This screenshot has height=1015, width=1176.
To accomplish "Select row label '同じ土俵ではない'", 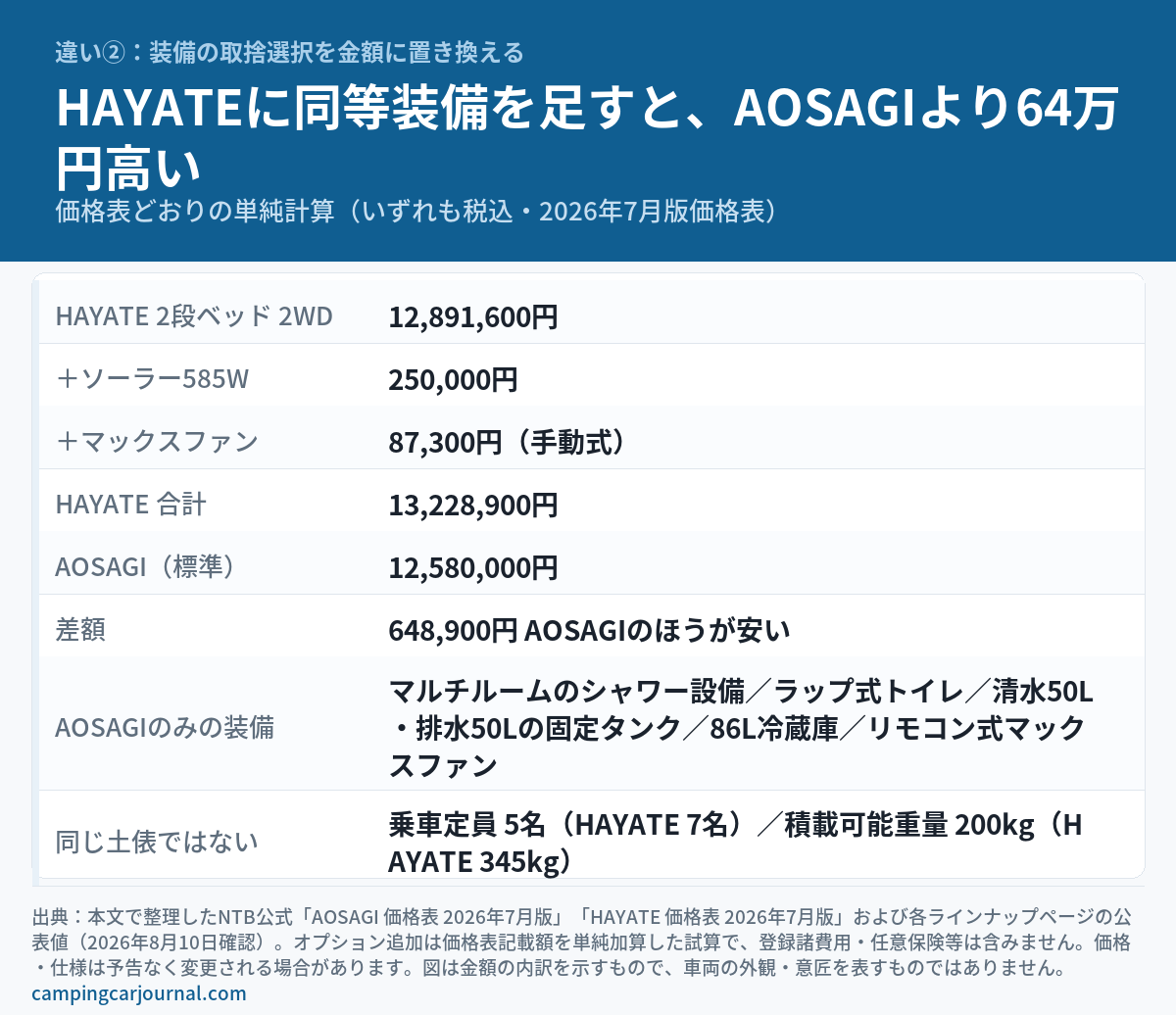I will (x=157, y=843).
